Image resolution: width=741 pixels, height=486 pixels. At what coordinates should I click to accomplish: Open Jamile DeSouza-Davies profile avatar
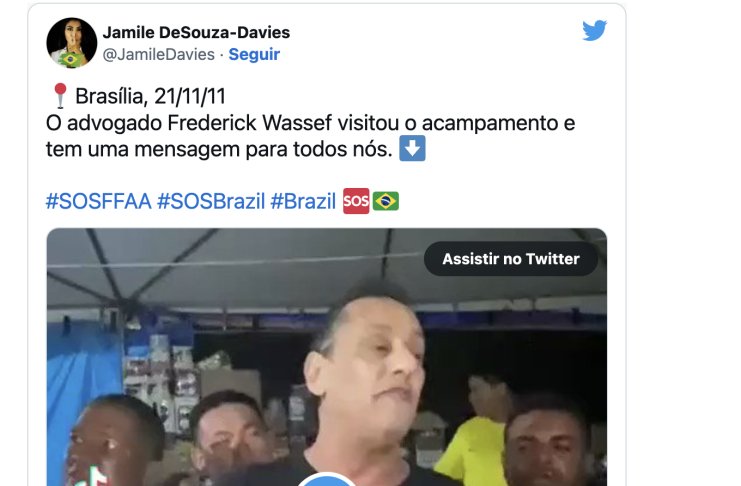tap(71, 43)
